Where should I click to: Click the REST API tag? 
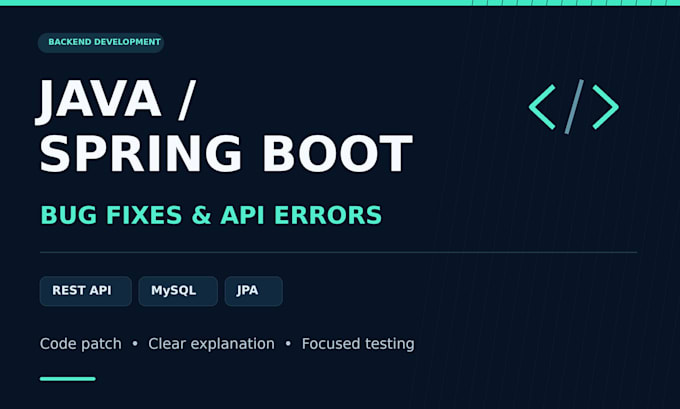85,291
